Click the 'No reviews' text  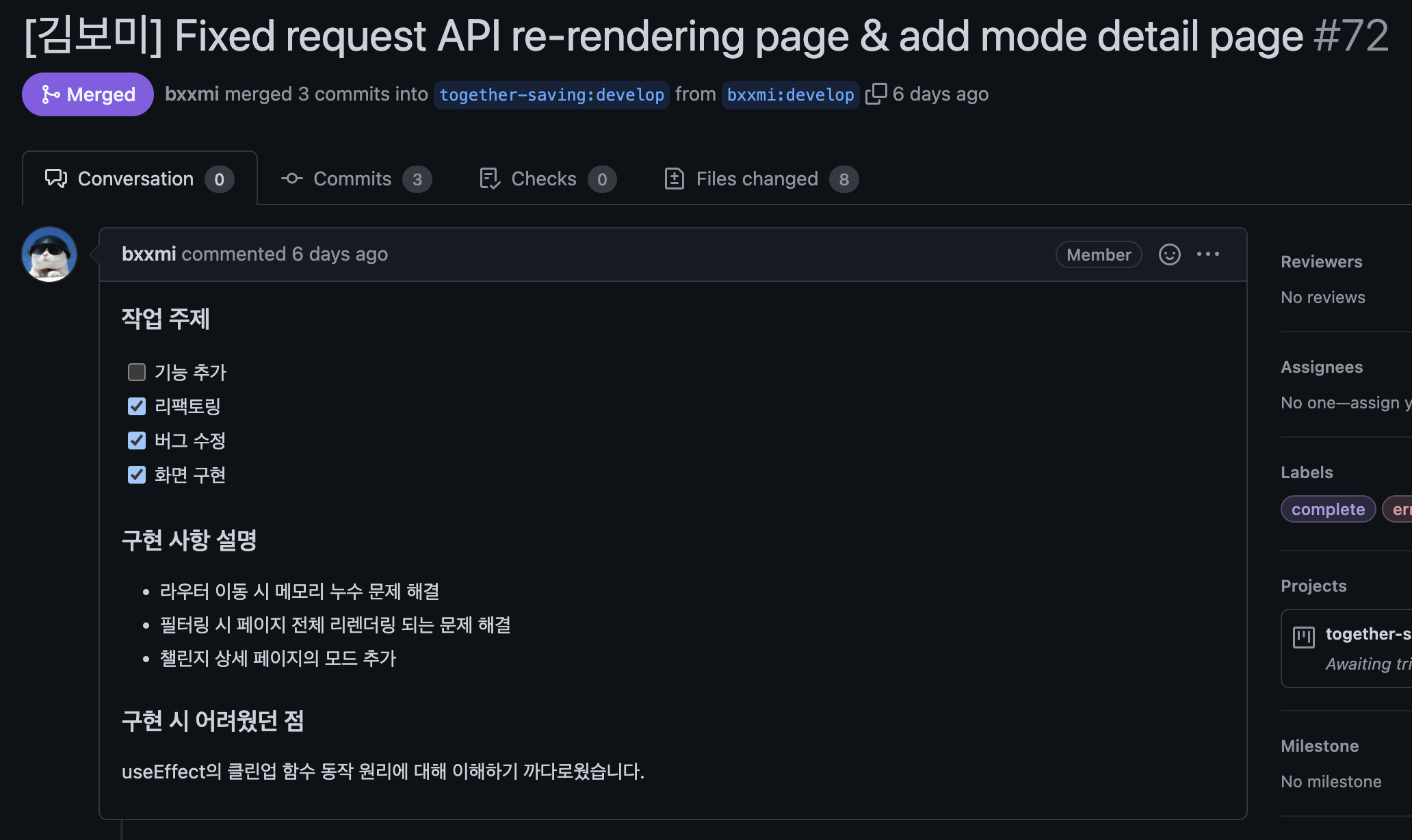tap(1323, 297)
